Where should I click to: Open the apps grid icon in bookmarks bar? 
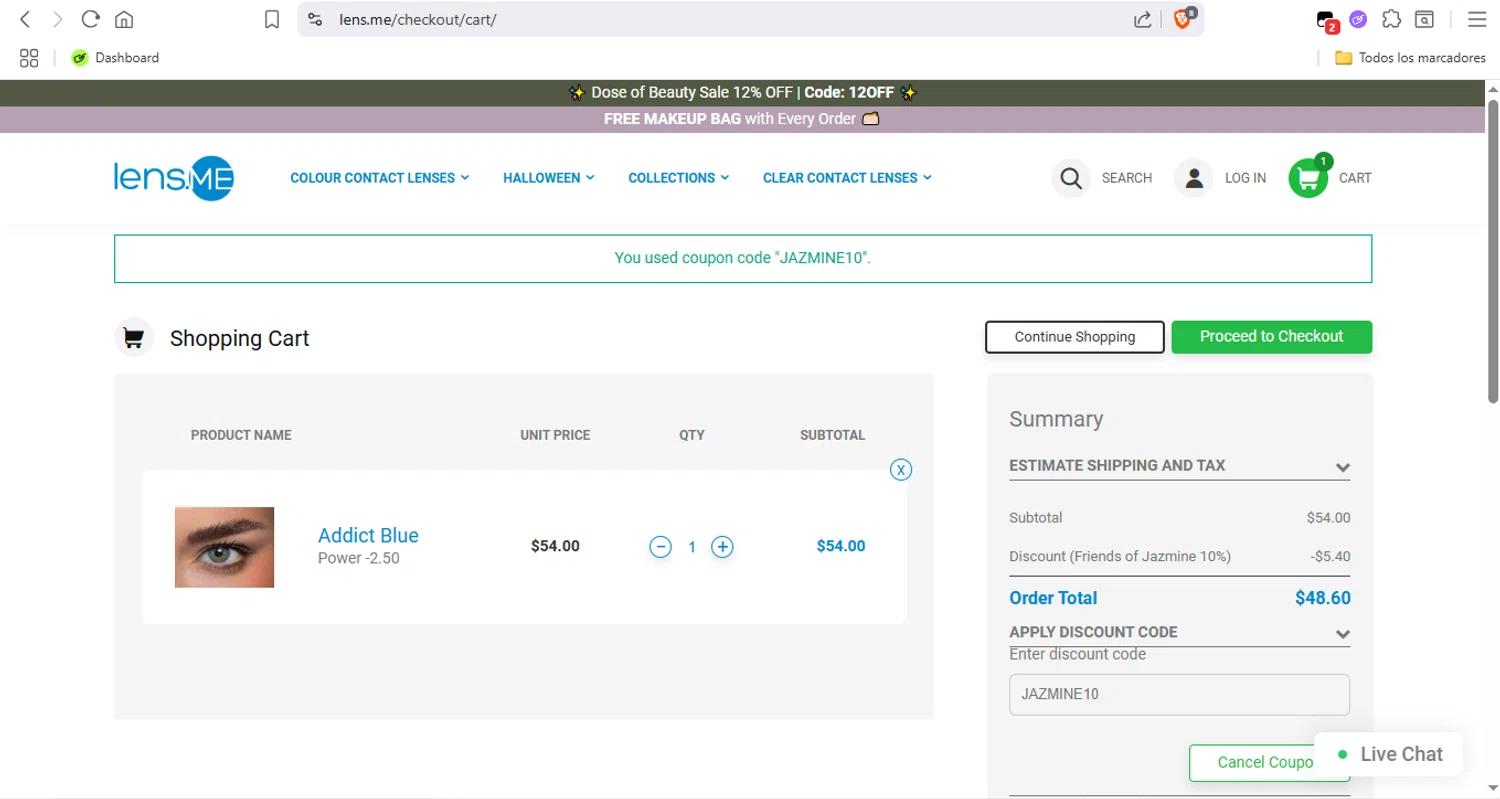29,58
